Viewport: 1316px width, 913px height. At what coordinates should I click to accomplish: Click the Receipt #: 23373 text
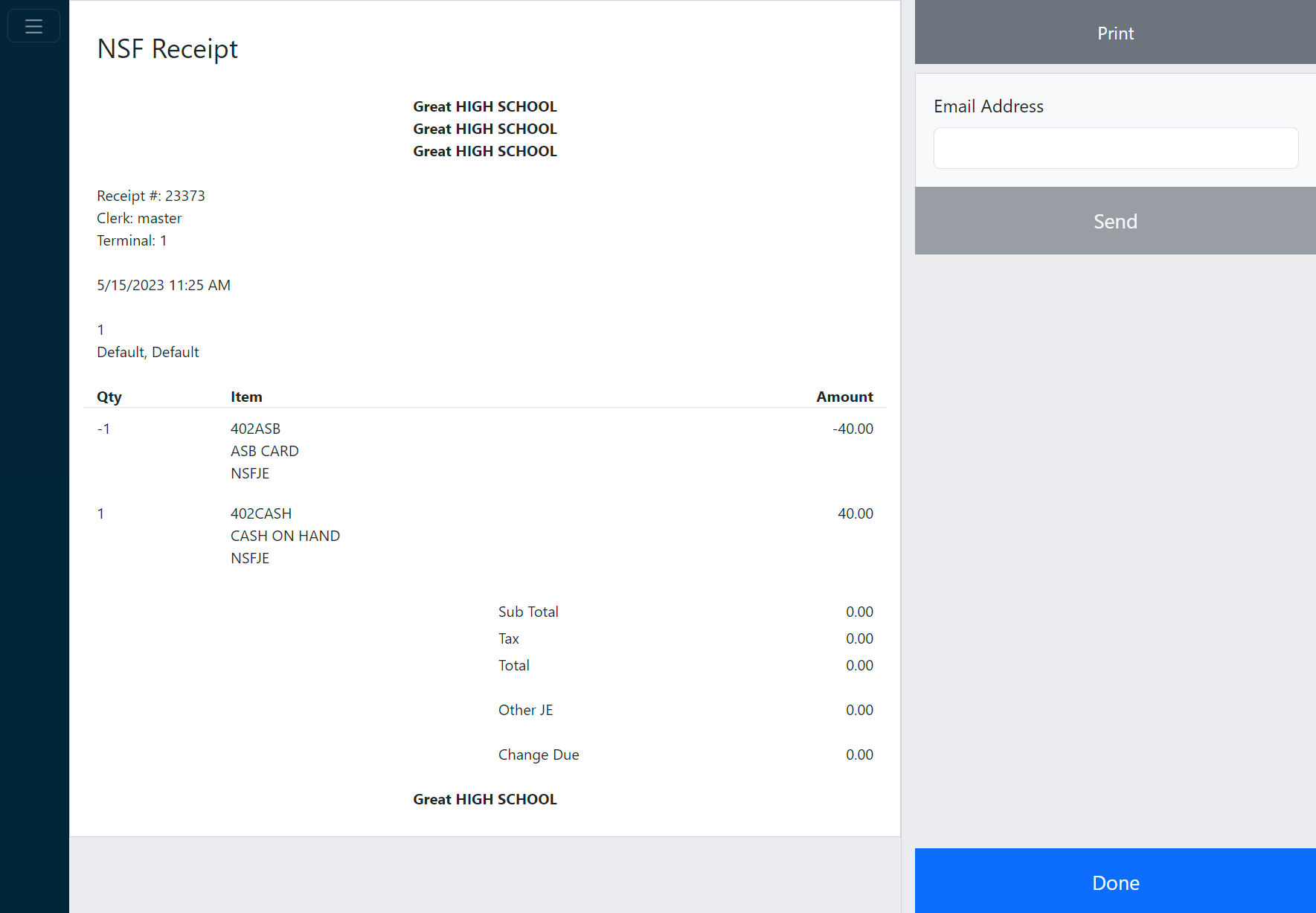(150, 195)
